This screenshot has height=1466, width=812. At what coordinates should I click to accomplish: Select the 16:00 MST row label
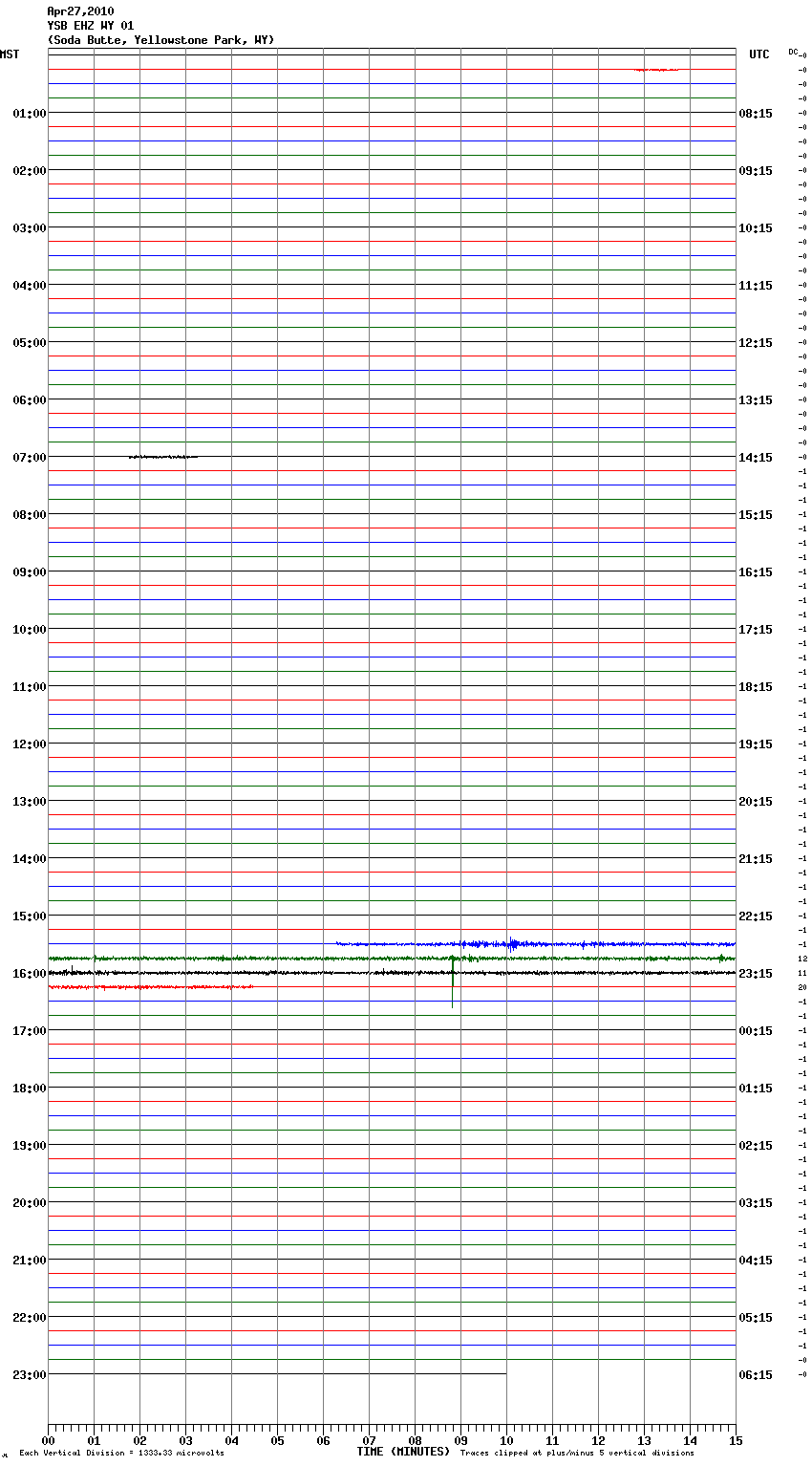(30, 974)
